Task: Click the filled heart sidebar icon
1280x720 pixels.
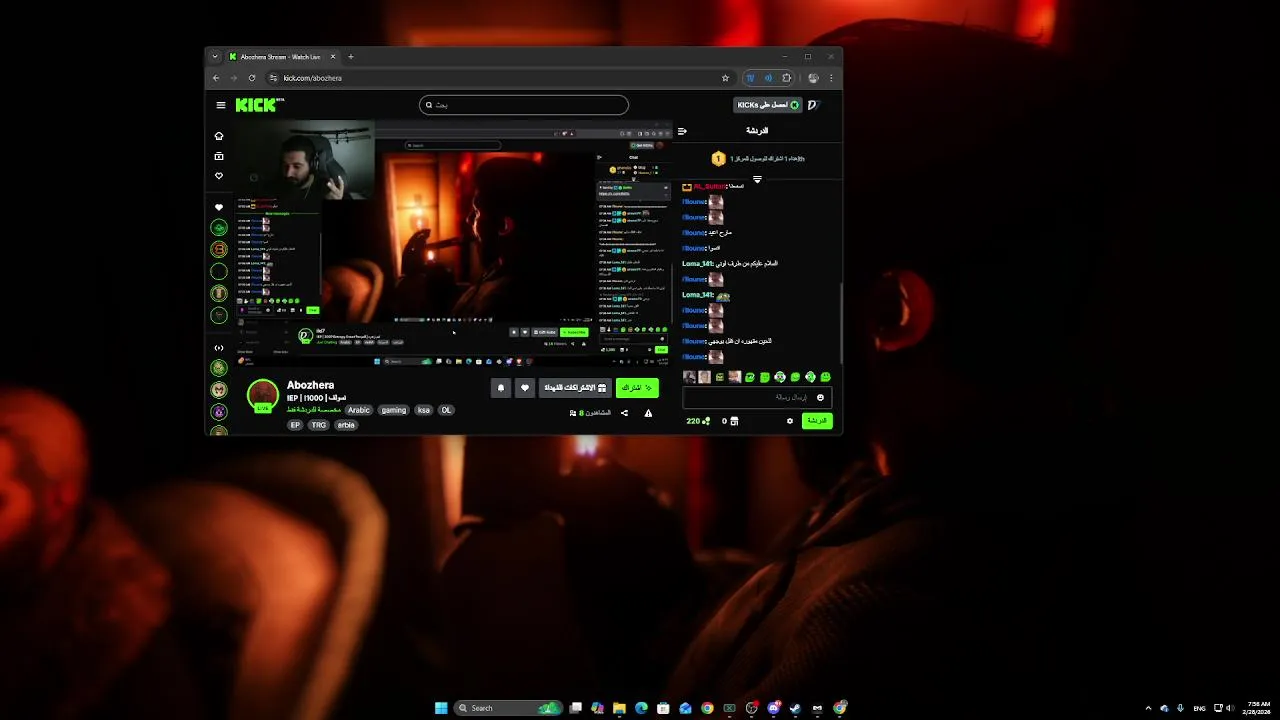Action: pos(219,207)
